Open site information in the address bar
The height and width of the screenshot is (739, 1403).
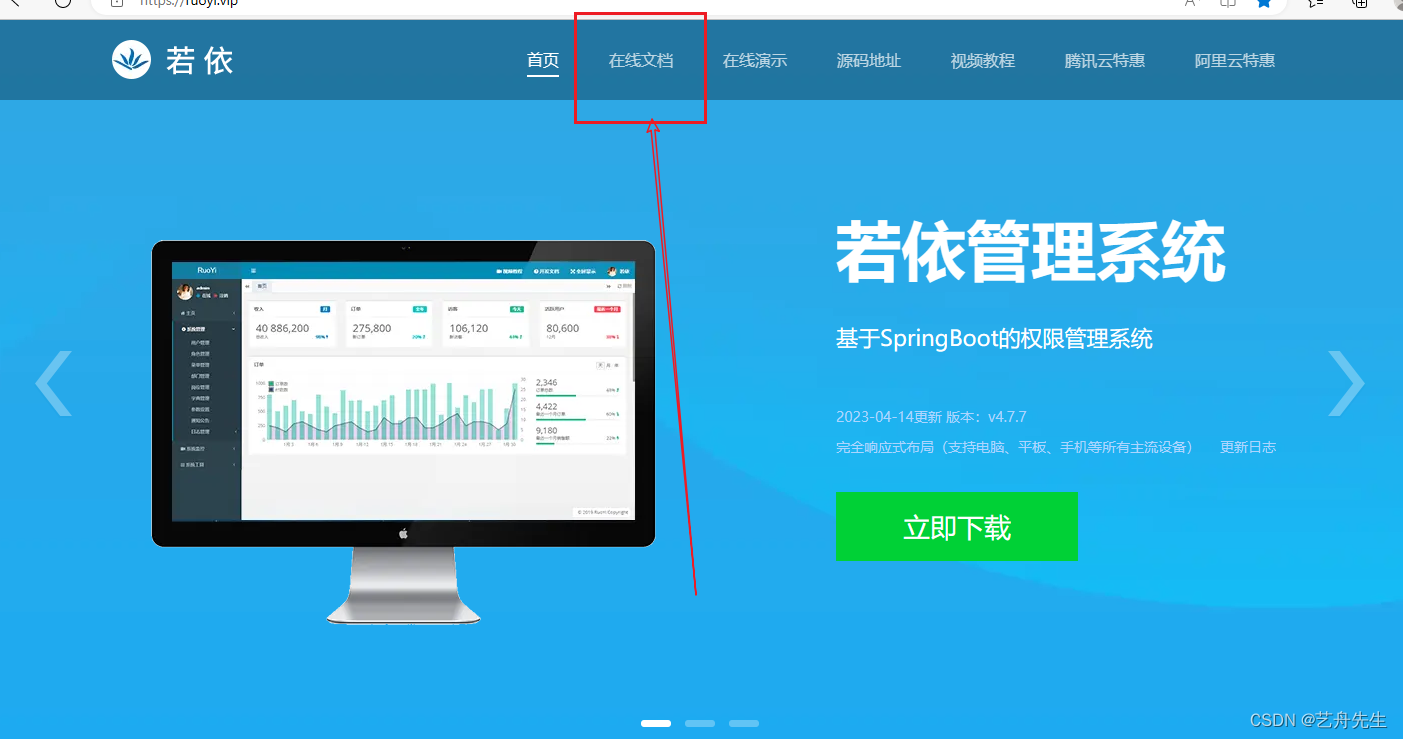pos(118,5)
